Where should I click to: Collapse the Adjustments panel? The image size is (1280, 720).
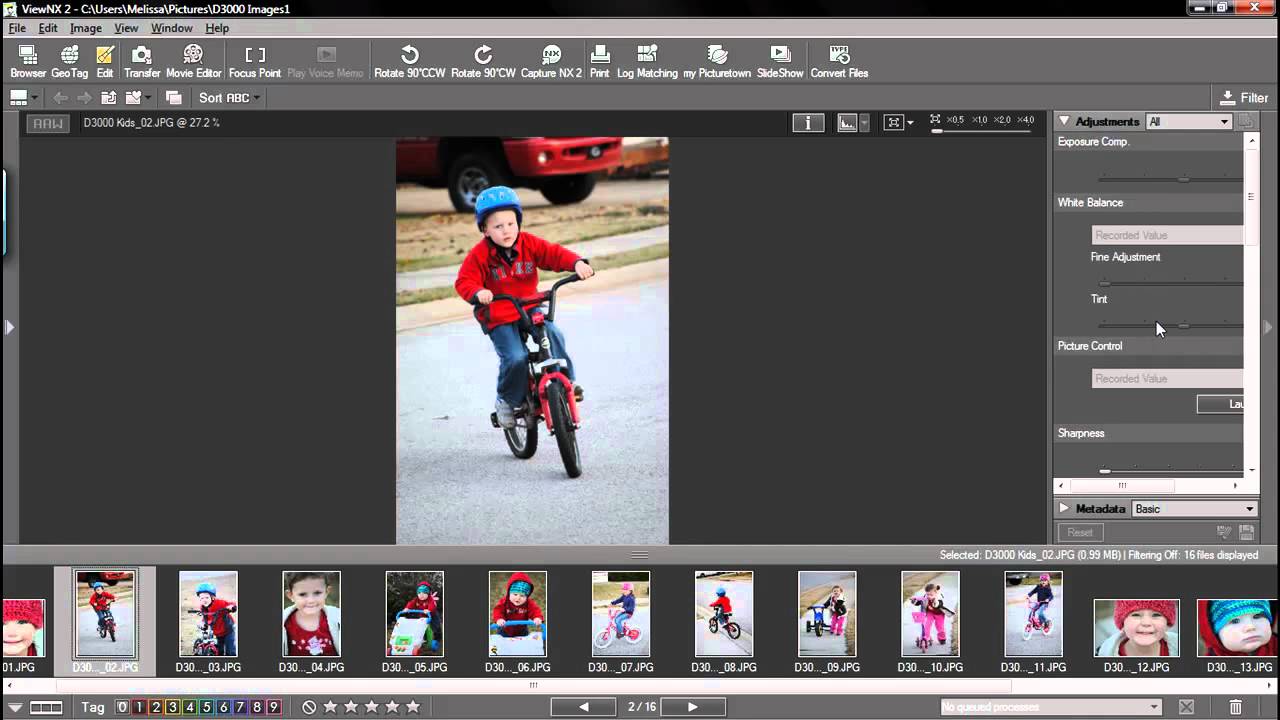coord(1064,121)
